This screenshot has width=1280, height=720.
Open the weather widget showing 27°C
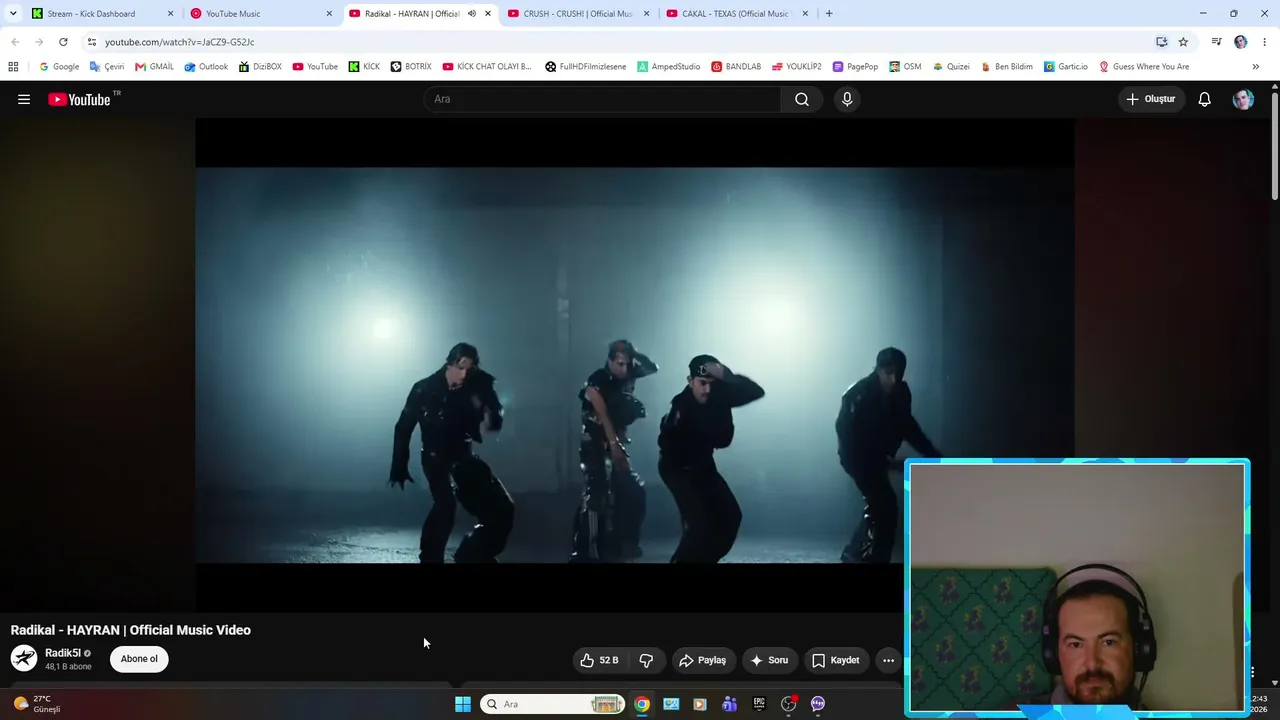[x=38, y=704]
